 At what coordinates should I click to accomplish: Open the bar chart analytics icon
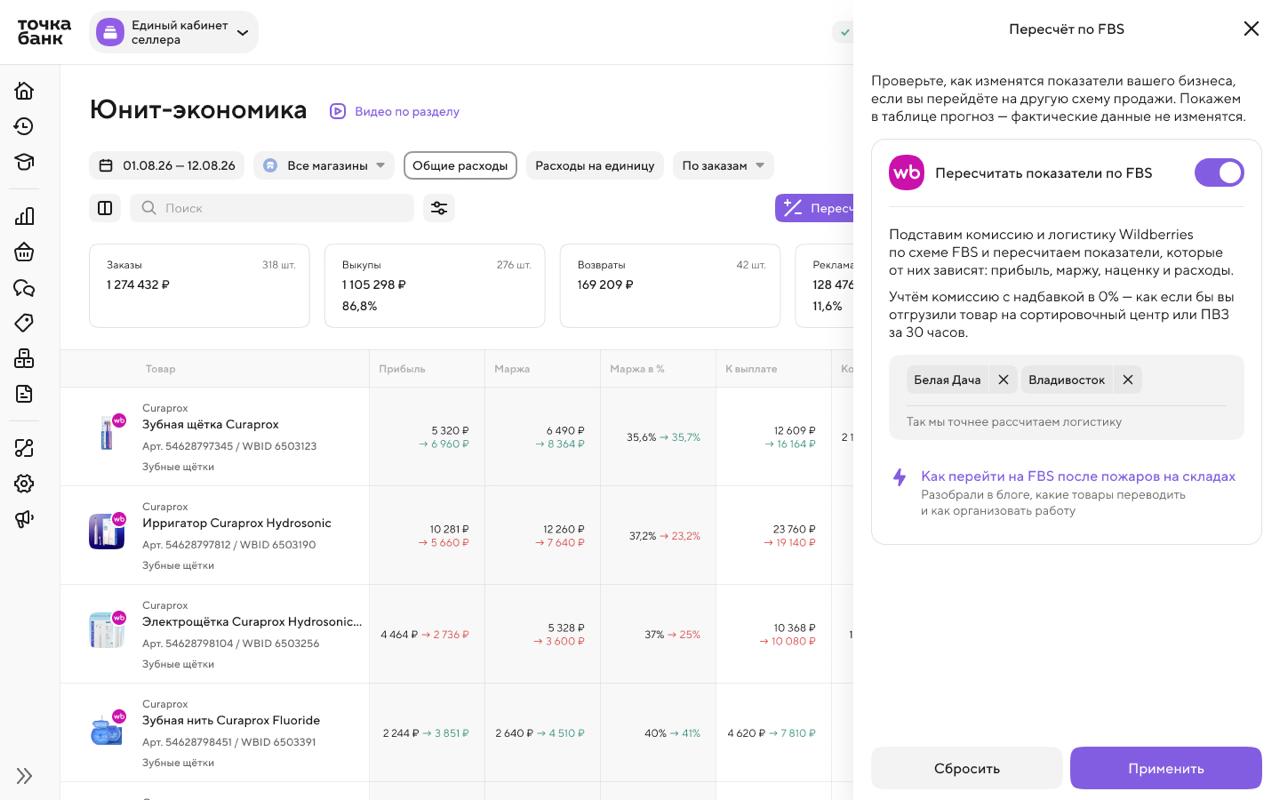click(x=24, y=216)
